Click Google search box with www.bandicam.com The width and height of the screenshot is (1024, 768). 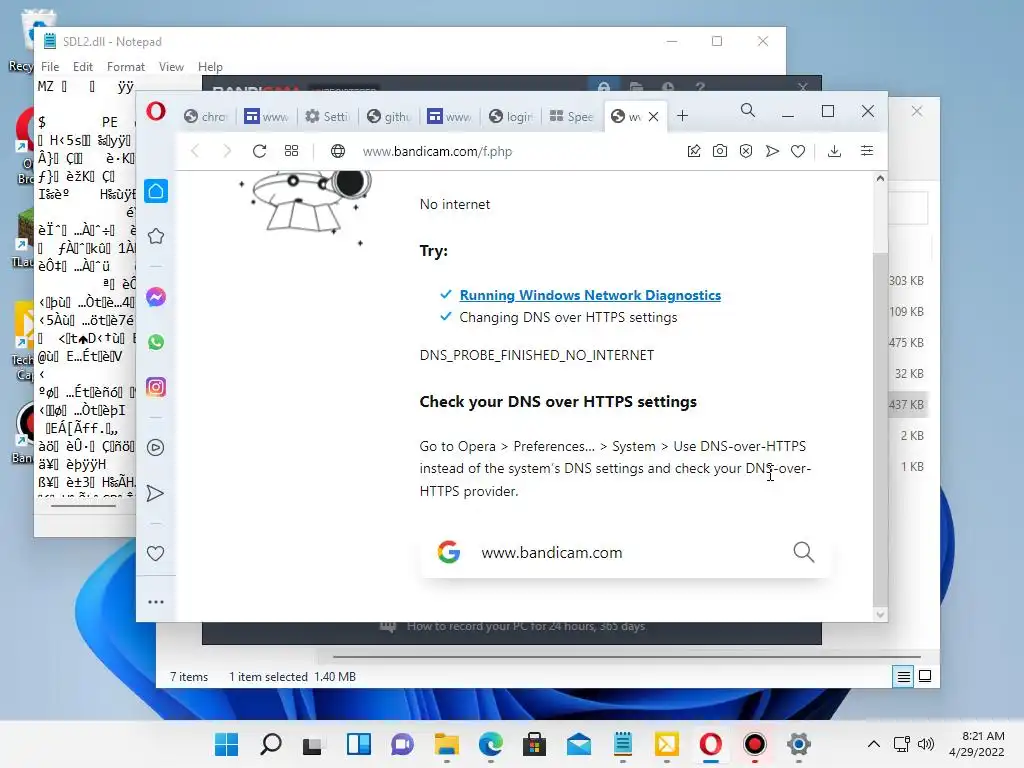[626, 552]
